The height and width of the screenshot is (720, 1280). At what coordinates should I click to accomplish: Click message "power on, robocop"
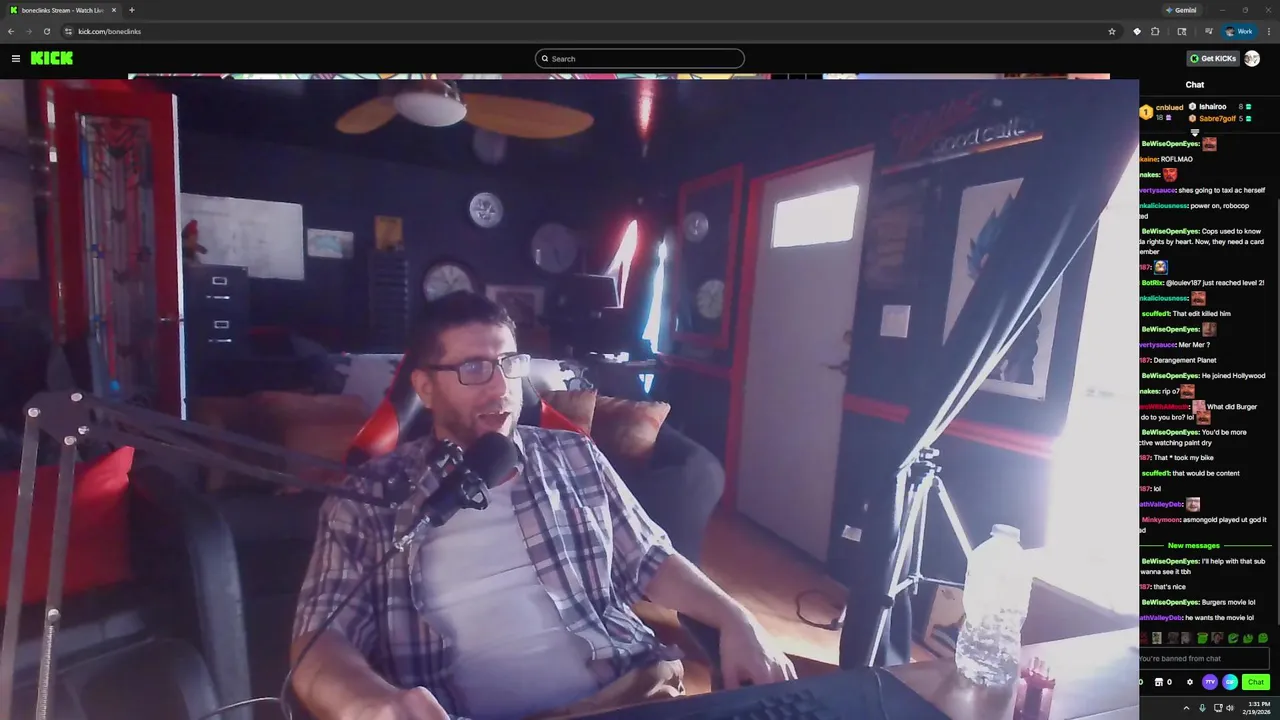(x=1219, y=206)
